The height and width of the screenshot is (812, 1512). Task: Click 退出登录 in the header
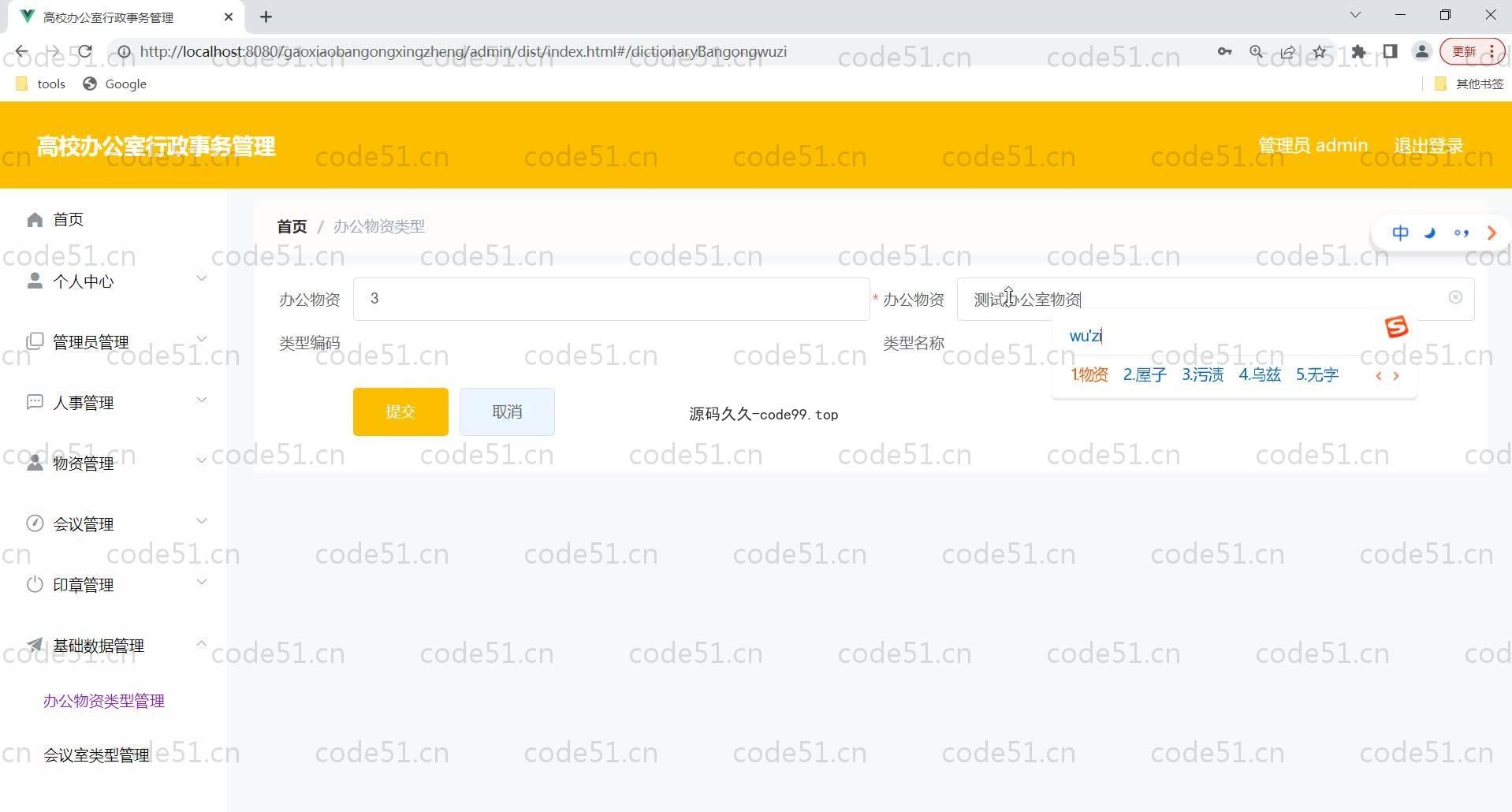click(1428, 146)
